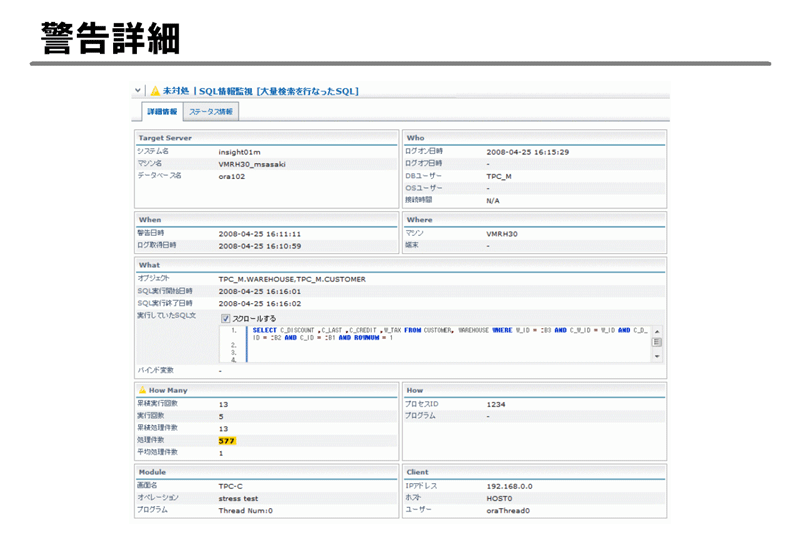The height and width of the screenshot is (550, 800).
Task: Click the database name ora102
Action: [x=231, y=176]
